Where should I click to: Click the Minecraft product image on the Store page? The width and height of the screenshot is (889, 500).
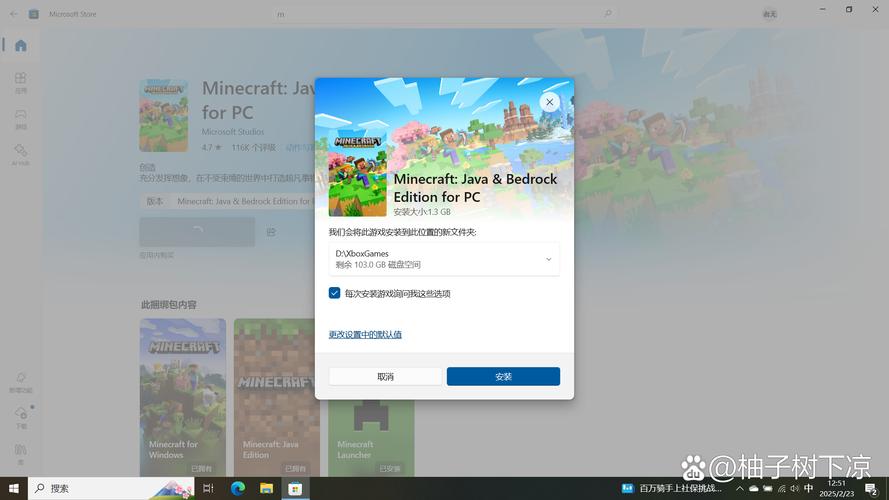pyautogui.click(x=164, y=116)
